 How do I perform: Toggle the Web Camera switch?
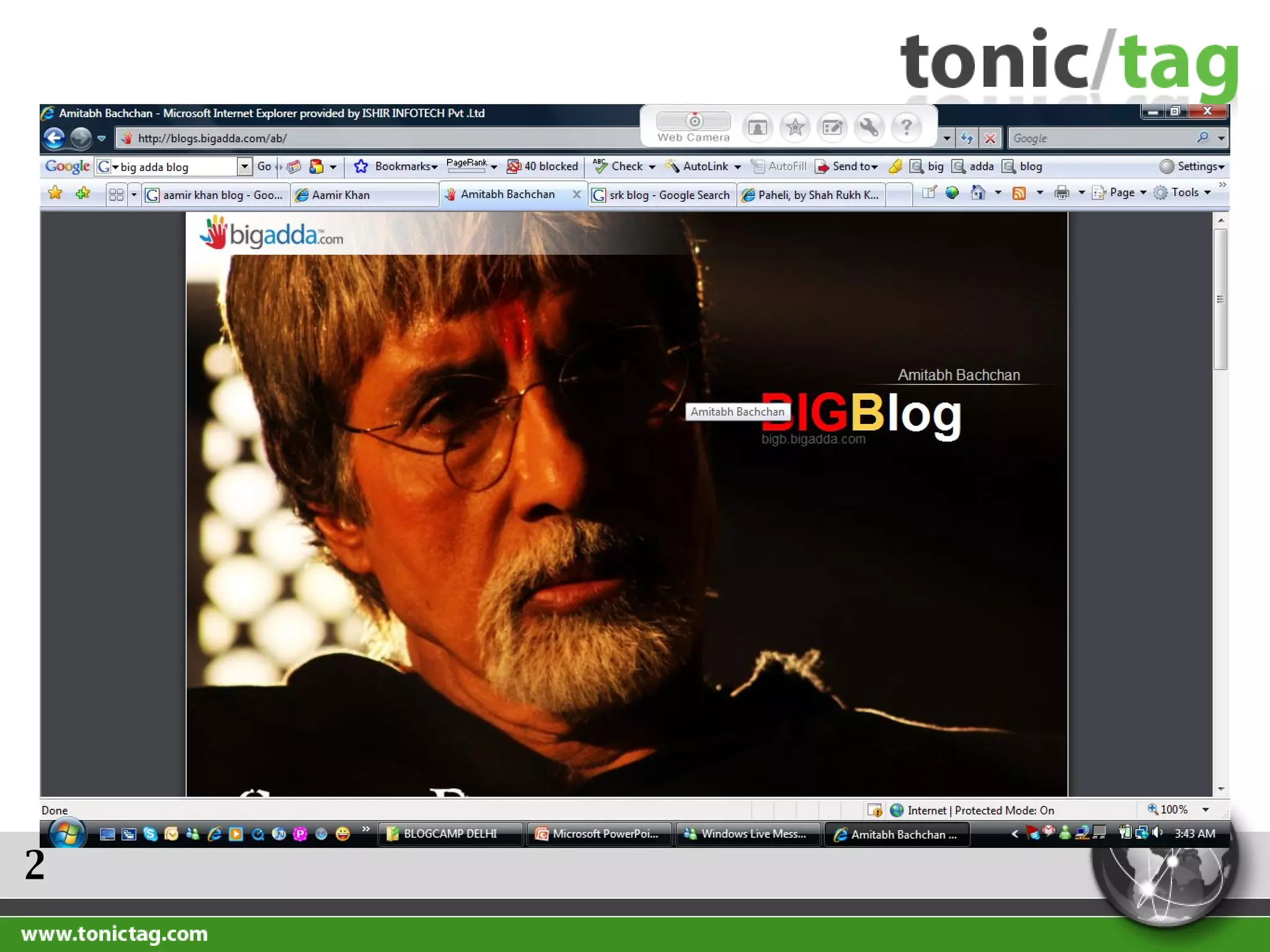pyautogui.click(x=693, y=121)
